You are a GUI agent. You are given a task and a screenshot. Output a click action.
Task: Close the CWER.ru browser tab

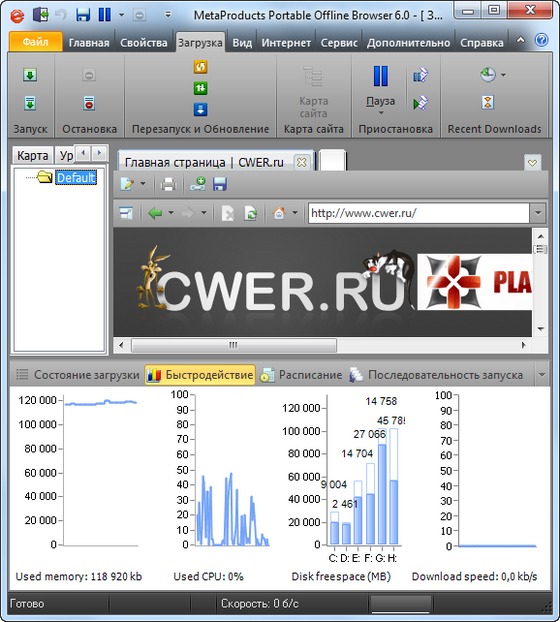pyautogui.click(x=302, y=162)
